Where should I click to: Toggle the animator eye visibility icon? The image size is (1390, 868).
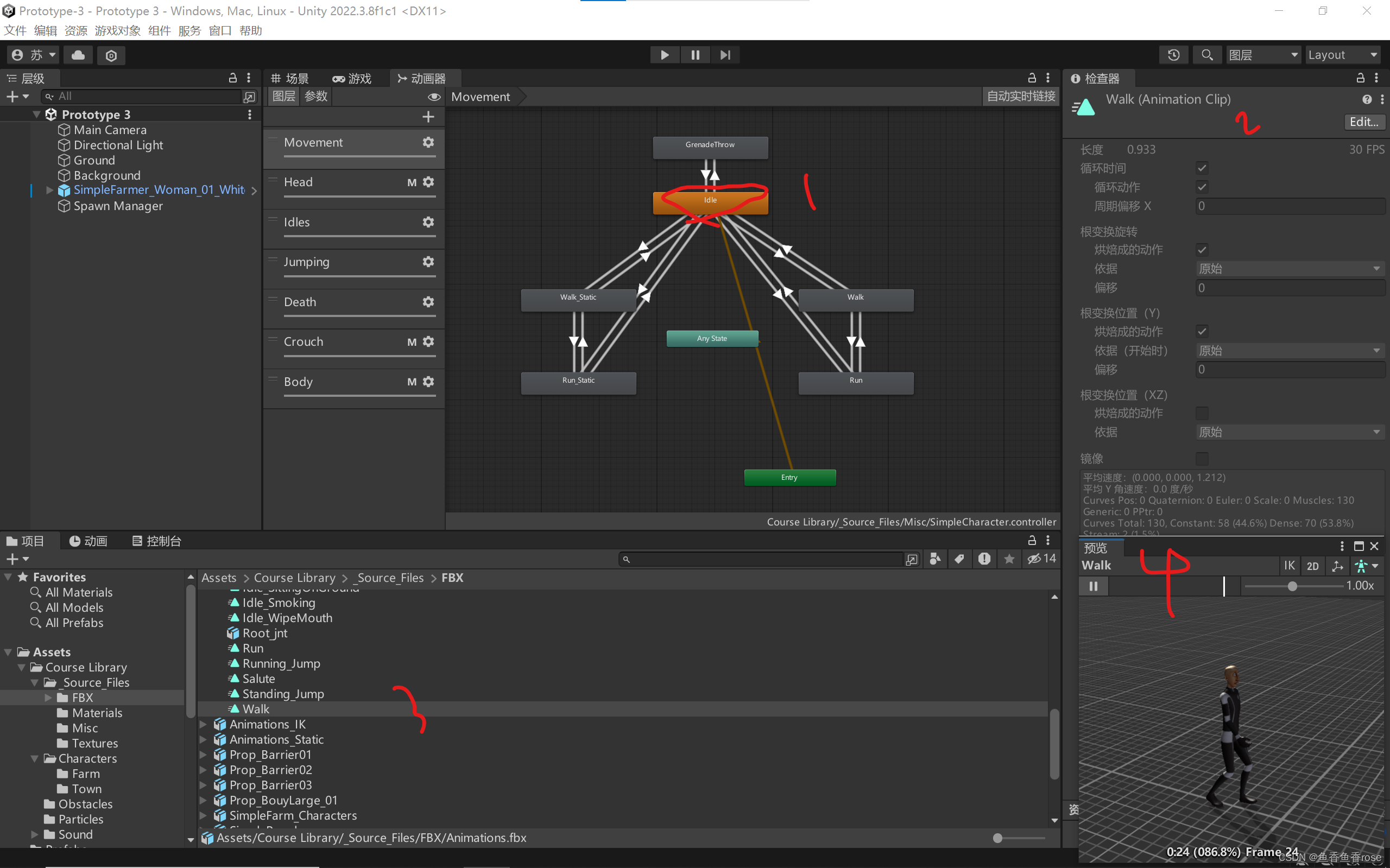click(x=434, y=97)
